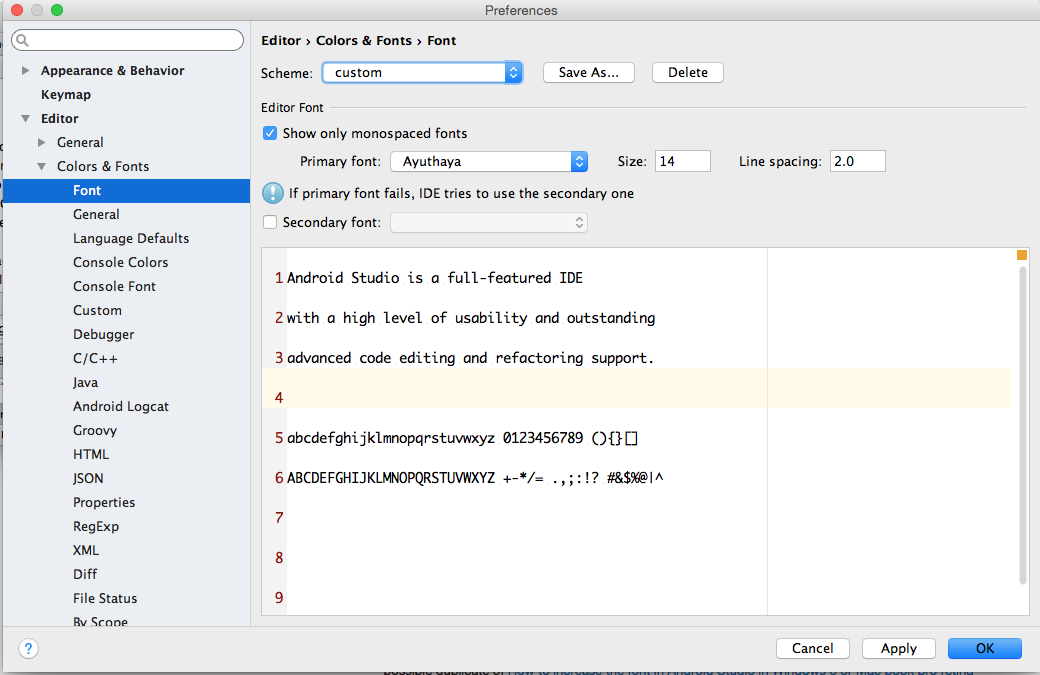Click the green zoom window button
1040x675 pixels.
[57, 10]
